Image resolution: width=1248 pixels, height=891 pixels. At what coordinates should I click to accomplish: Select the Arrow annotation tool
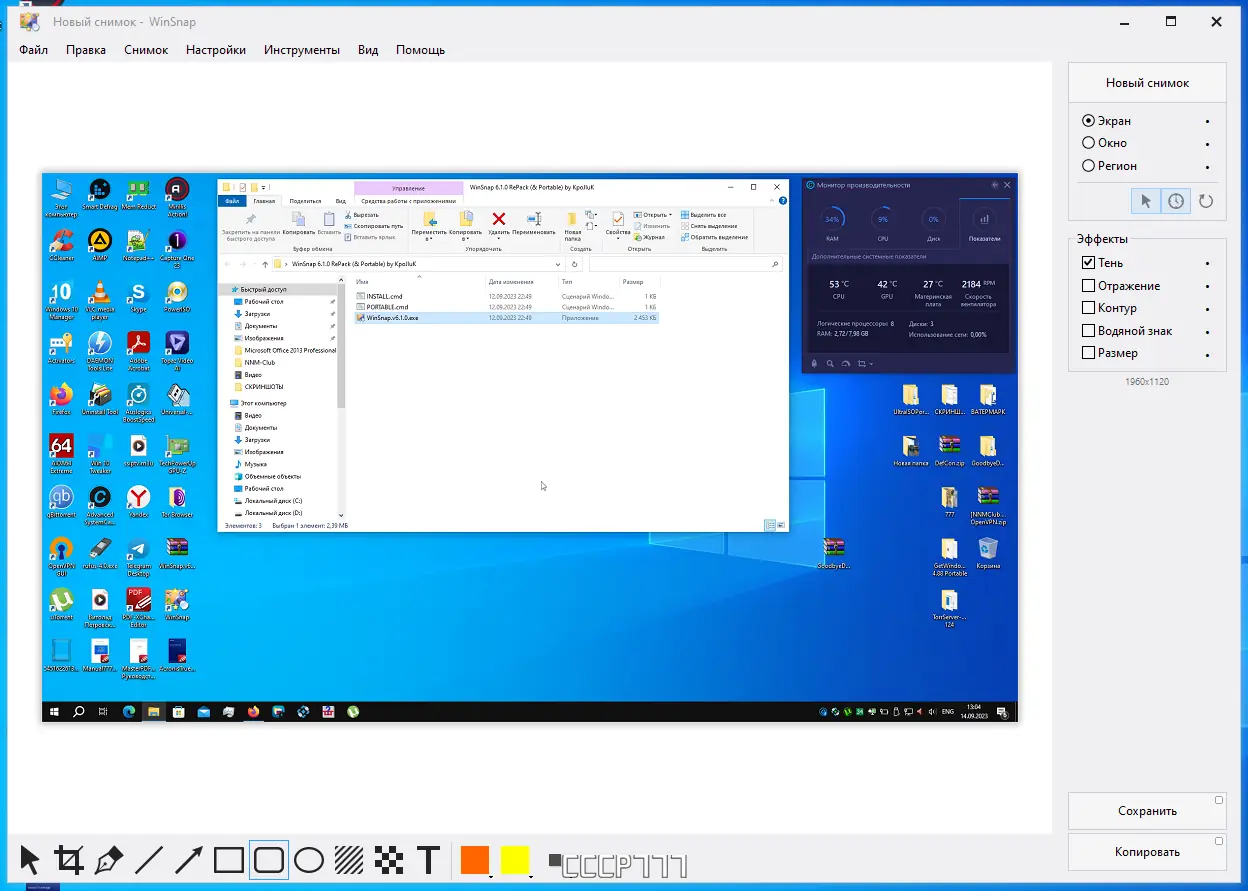[x=188, y=859]
